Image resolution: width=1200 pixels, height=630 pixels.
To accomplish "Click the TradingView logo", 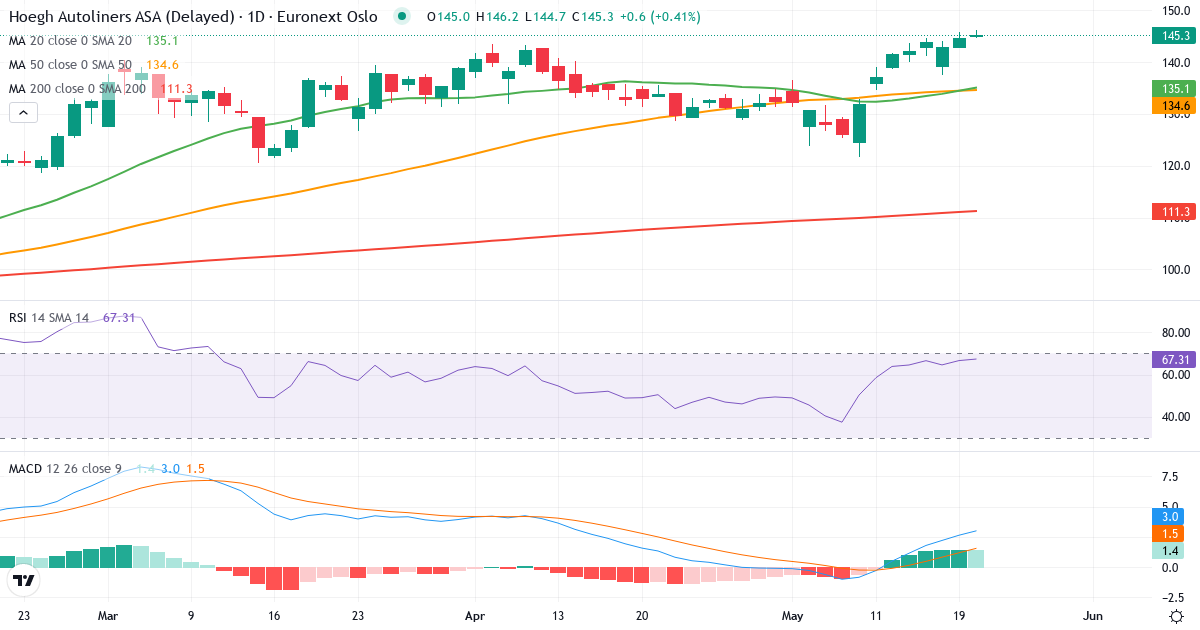I will point(22,581).
